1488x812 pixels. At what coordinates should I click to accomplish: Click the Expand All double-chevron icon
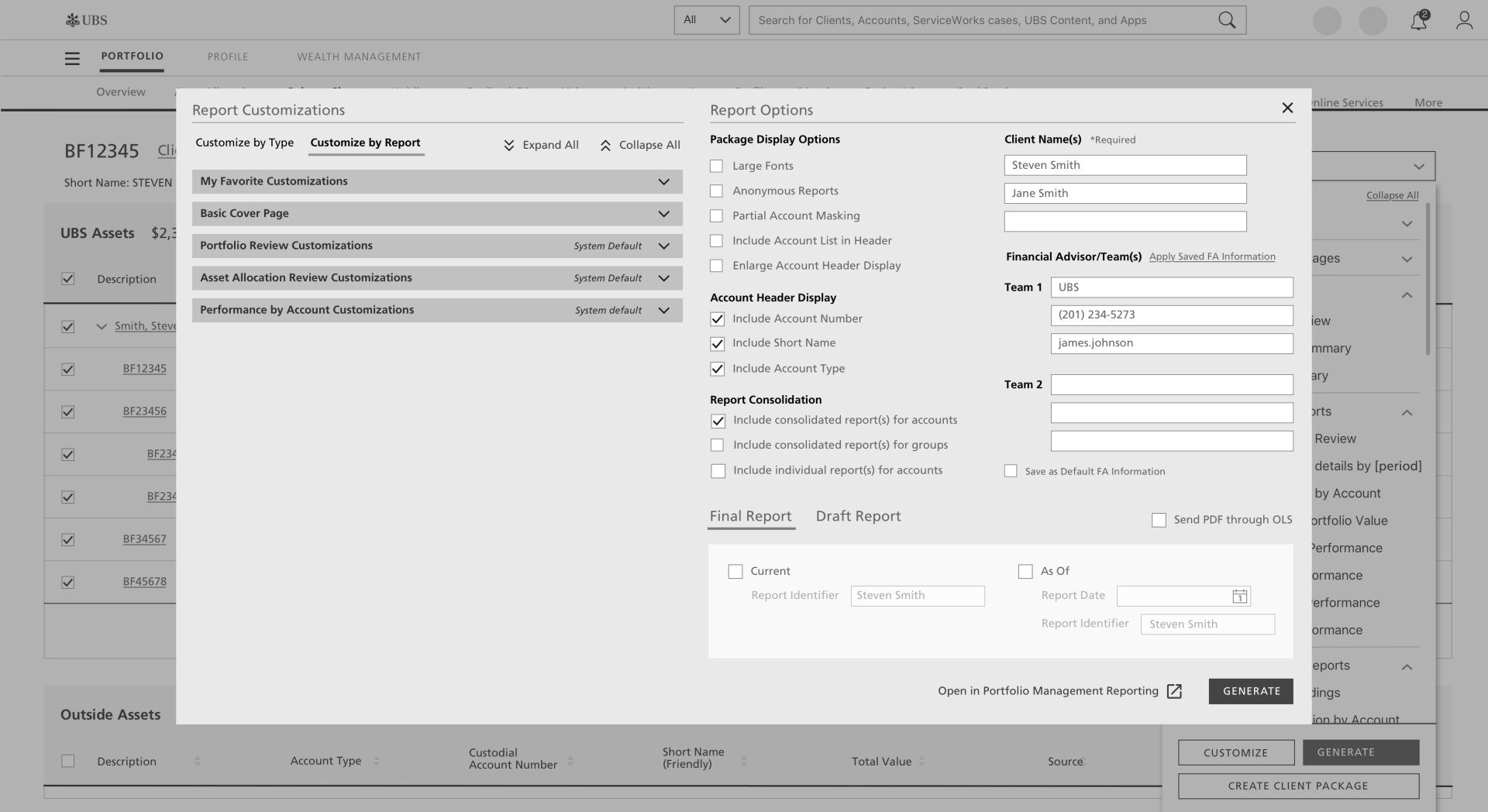click(509, 145)
